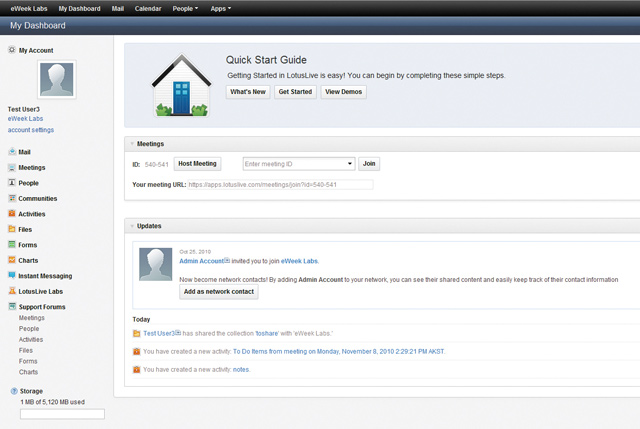Click the '1 MB of 5,120 MB used' text

(x=52, y=402)
